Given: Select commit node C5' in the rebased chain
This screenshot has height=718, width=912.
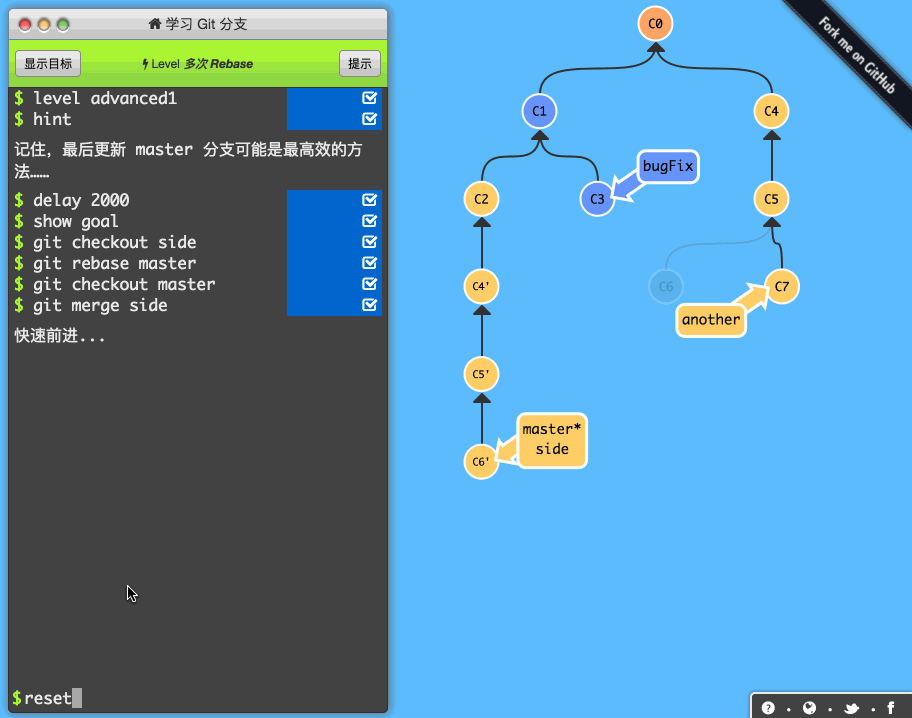Looking at the screenshot, I should [x=481, y=374].
